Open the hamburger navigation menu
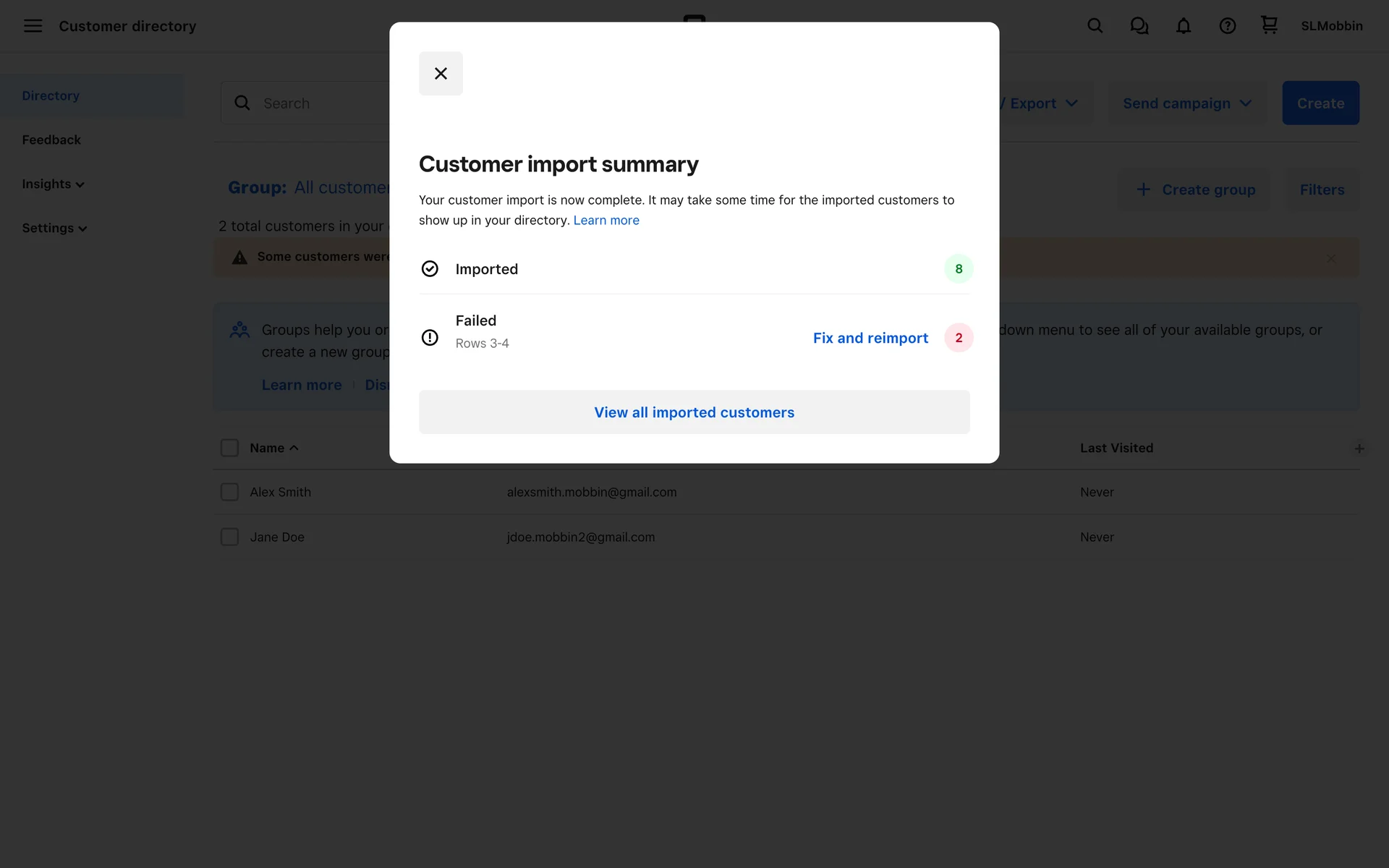 click(33, 26)
